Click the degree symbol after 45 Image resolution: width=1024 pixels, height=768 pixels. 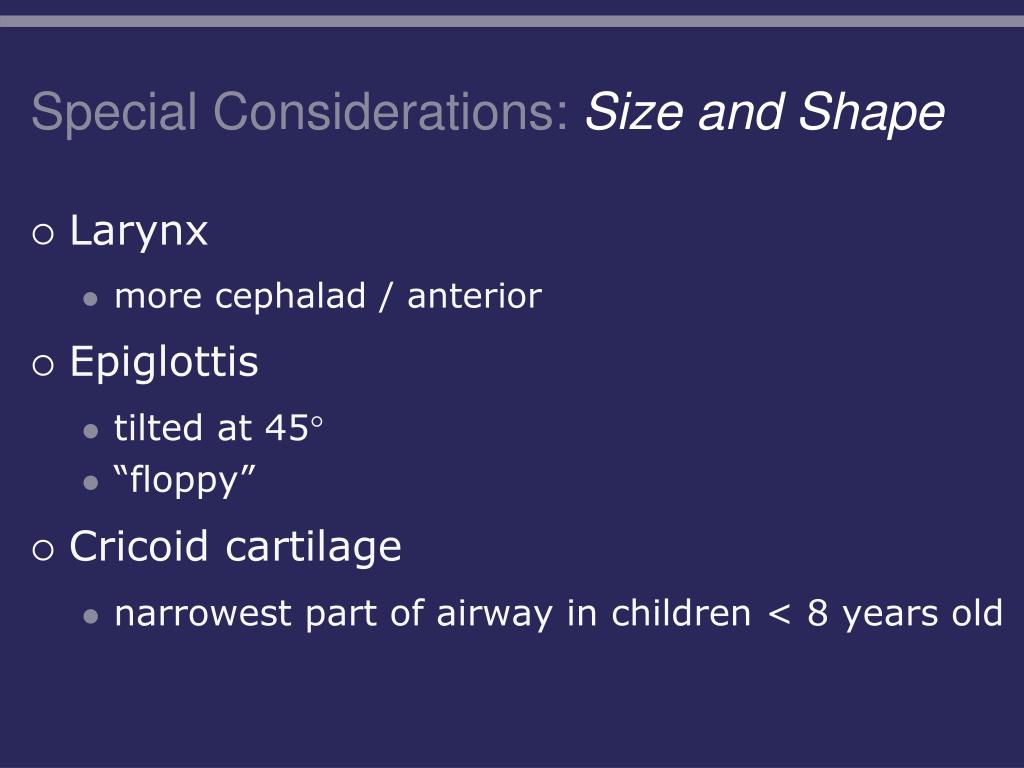(x=317, y=422)
